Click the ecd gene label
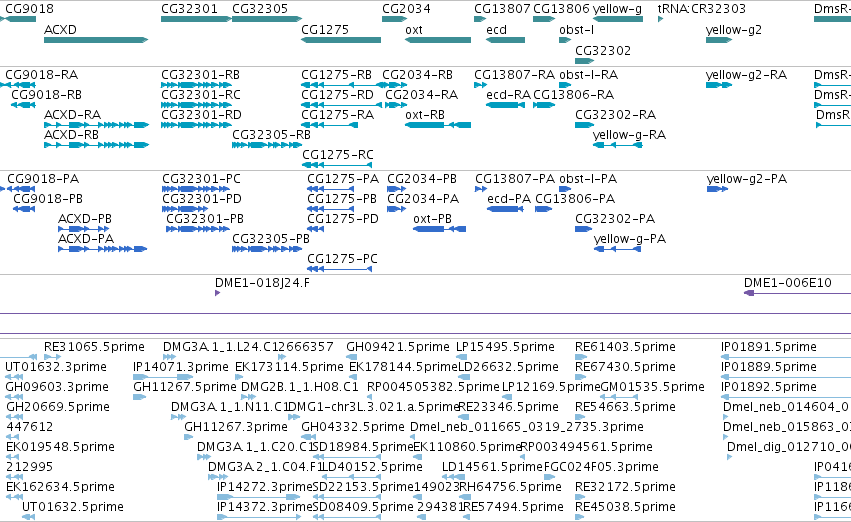 pos(496,30)
